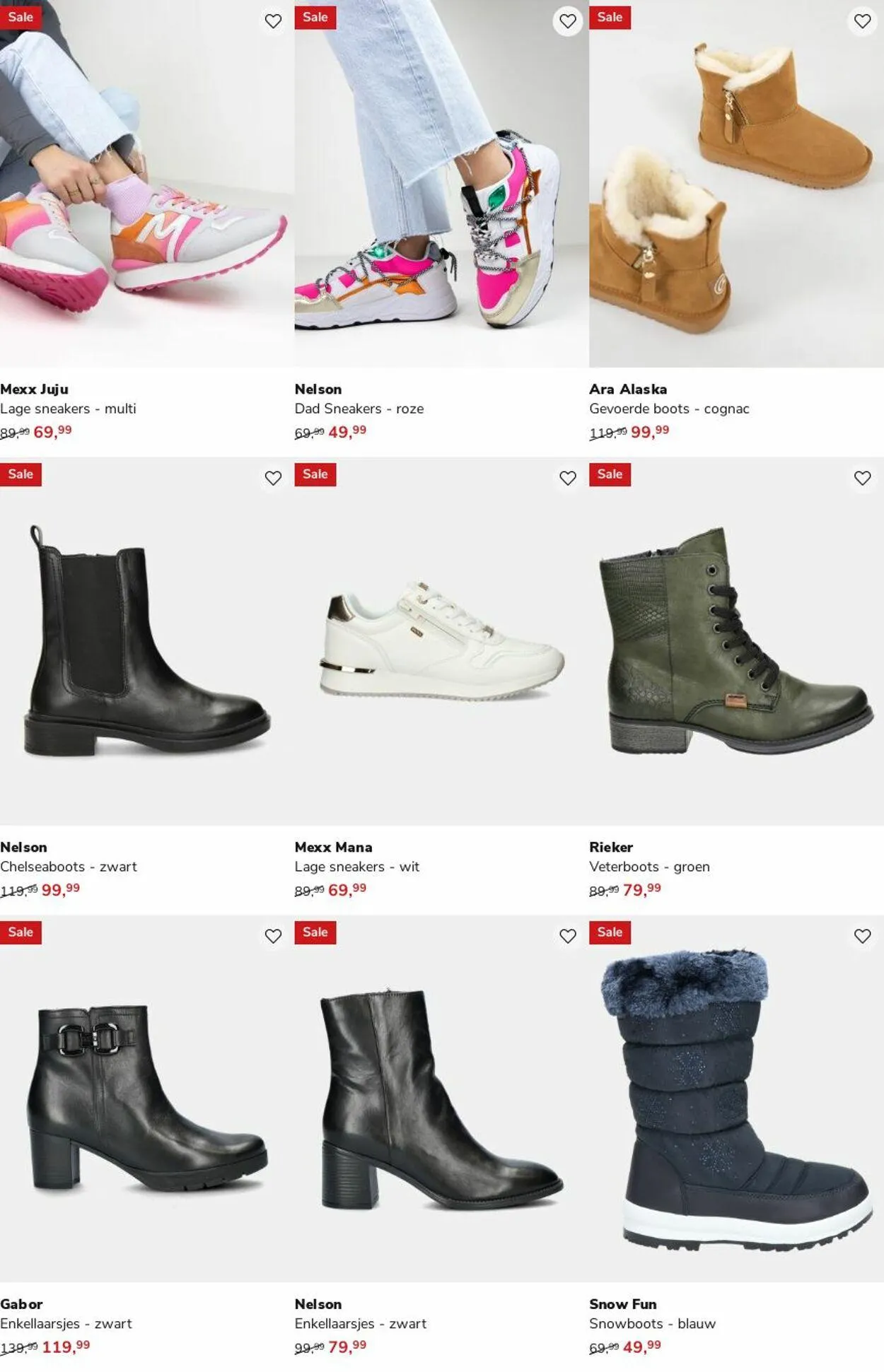The width and height of the screenshot is (884, 1372).
Task: Save Nelson Chelseaboots zwart to wishlist
Action: [x=273, y=479]
